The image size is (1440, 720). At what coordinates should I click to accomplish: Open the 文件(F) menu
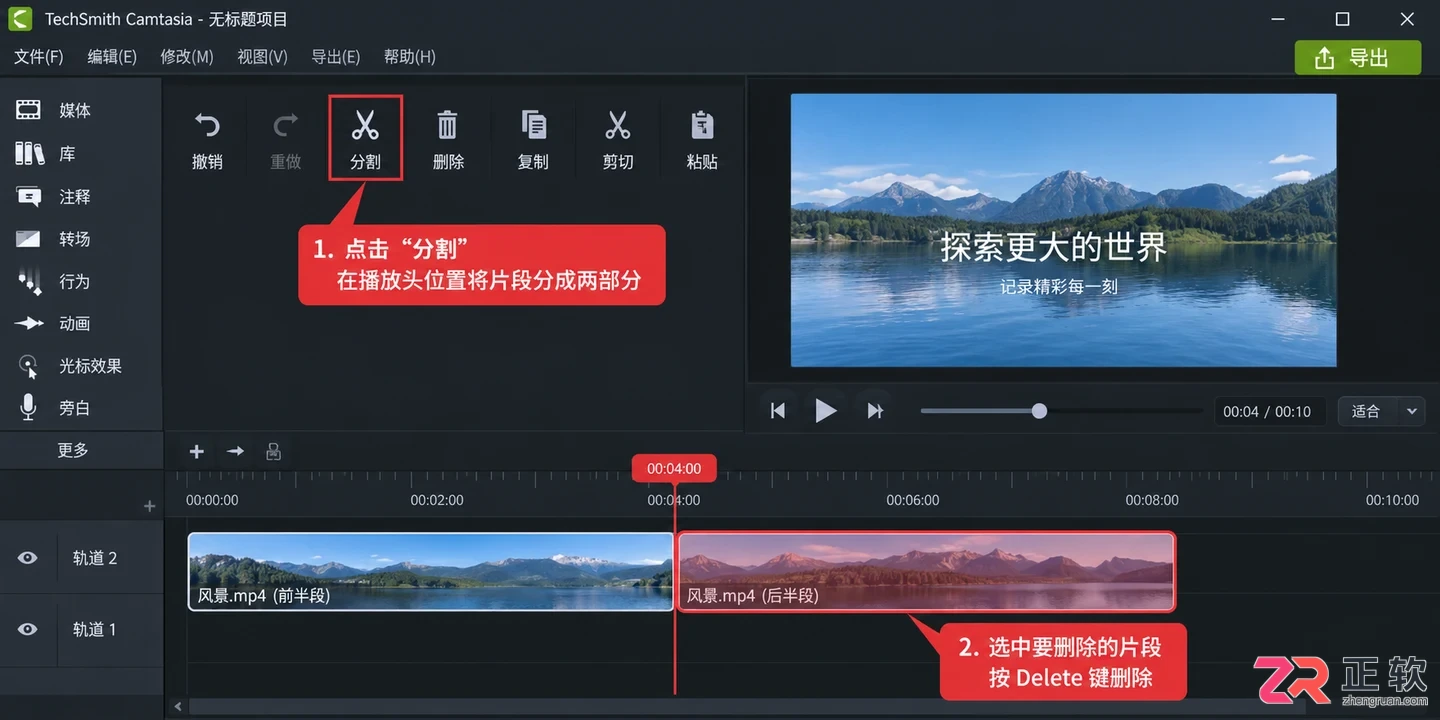(39, 57)
